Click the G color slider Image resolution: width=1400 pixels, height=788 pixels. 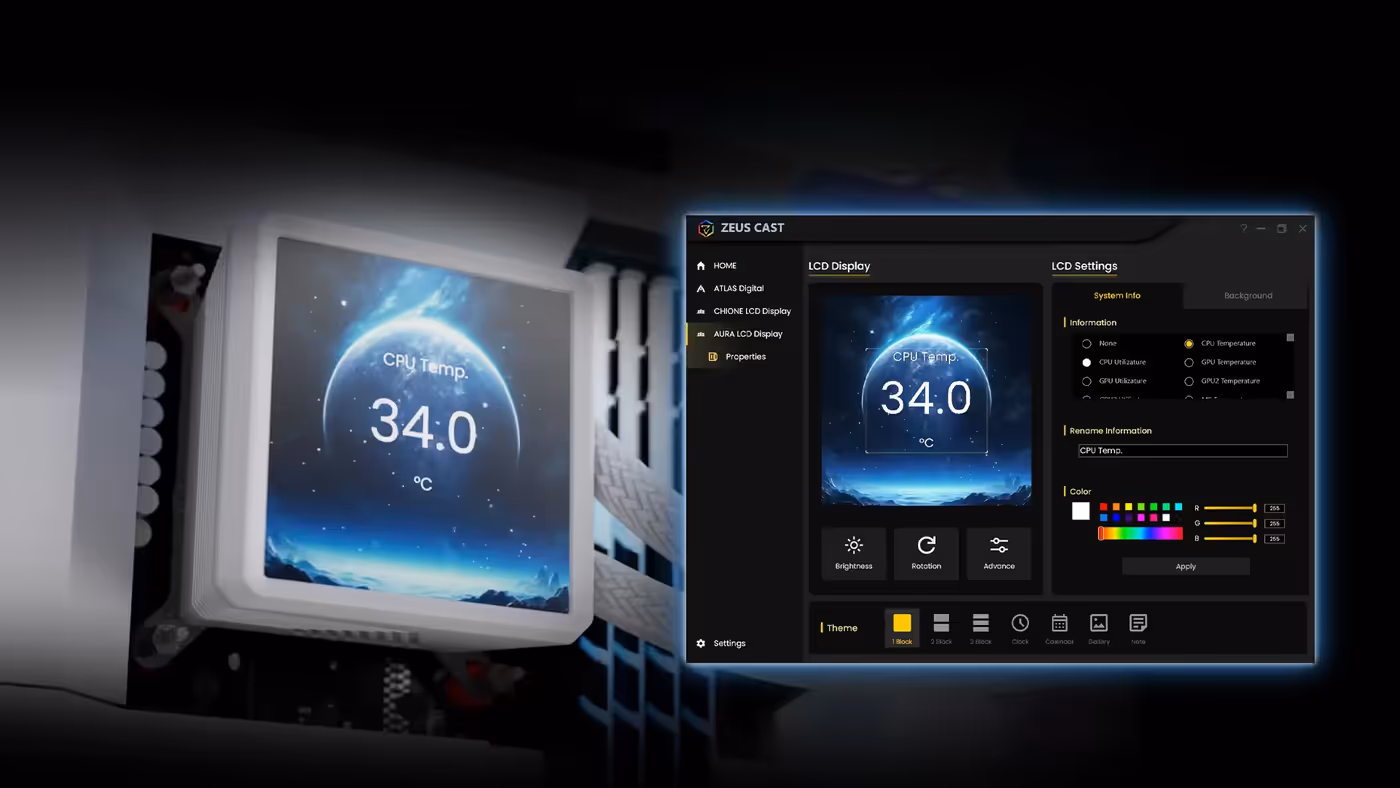(1231, 523)
